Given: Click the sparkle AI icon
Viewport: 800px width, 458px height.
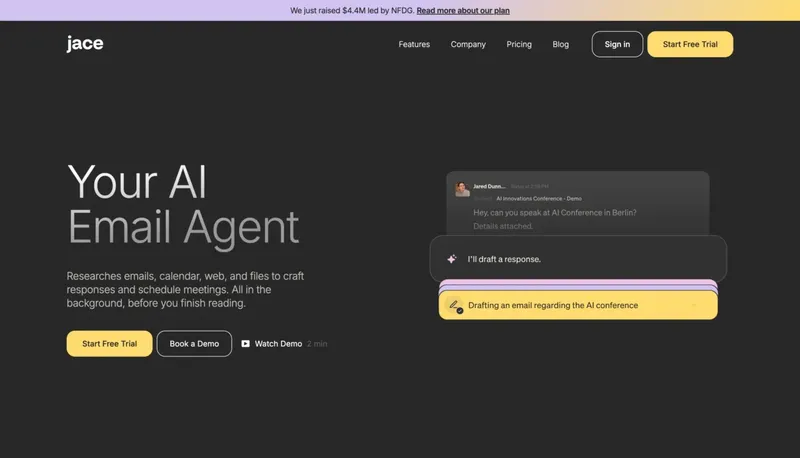Looking at the screenshot, I should tap(451, 259).
